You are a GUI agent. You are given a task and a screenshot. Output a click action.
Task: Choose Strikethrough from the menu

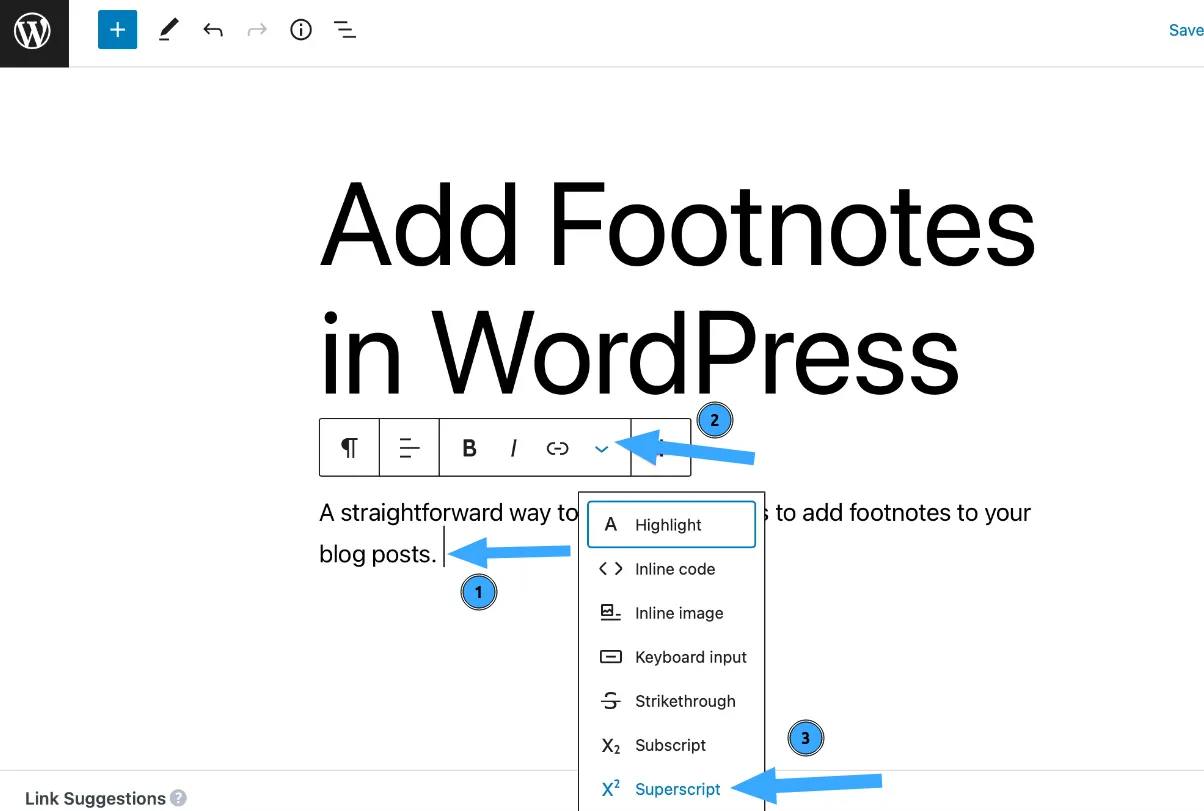671,701
